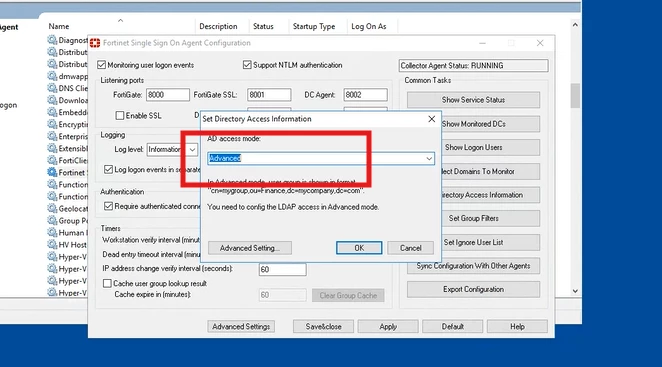Click Sync Configuration With Other Agents
This screenshot has width=662, height=367.
[473, 266]
